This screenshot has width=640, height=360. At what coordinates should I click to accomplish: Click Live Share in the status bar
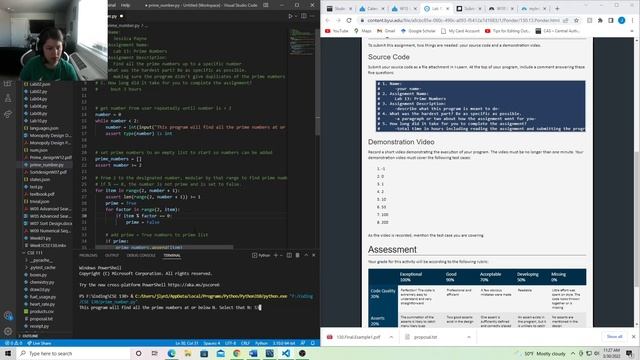pyautogui.click(x=39, y=343)
